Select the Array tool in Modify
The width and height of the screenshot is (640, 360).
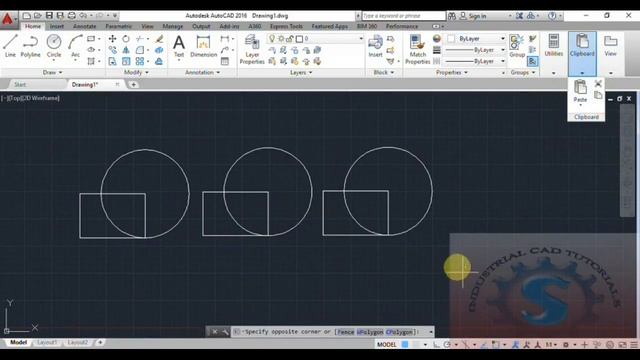tap(140, 61)
